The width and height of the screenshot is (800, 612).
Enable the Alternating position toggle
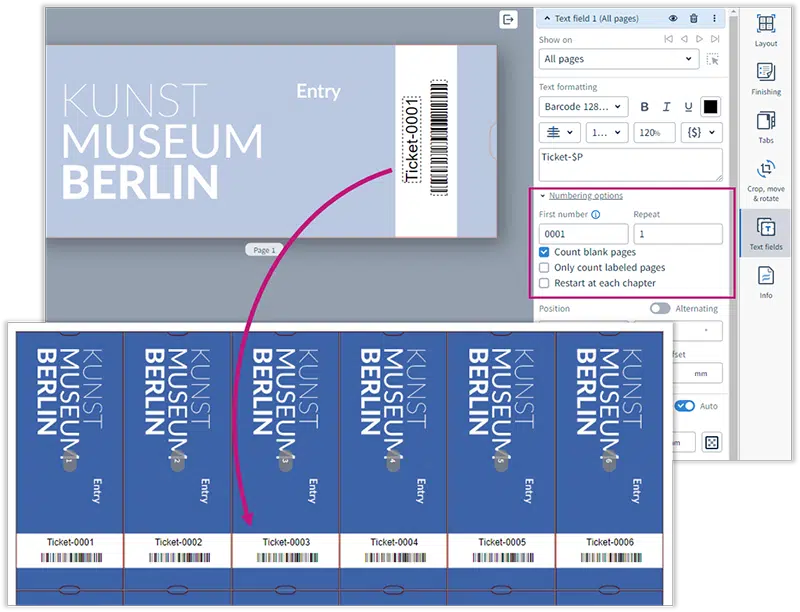click(x=660, y=309)
